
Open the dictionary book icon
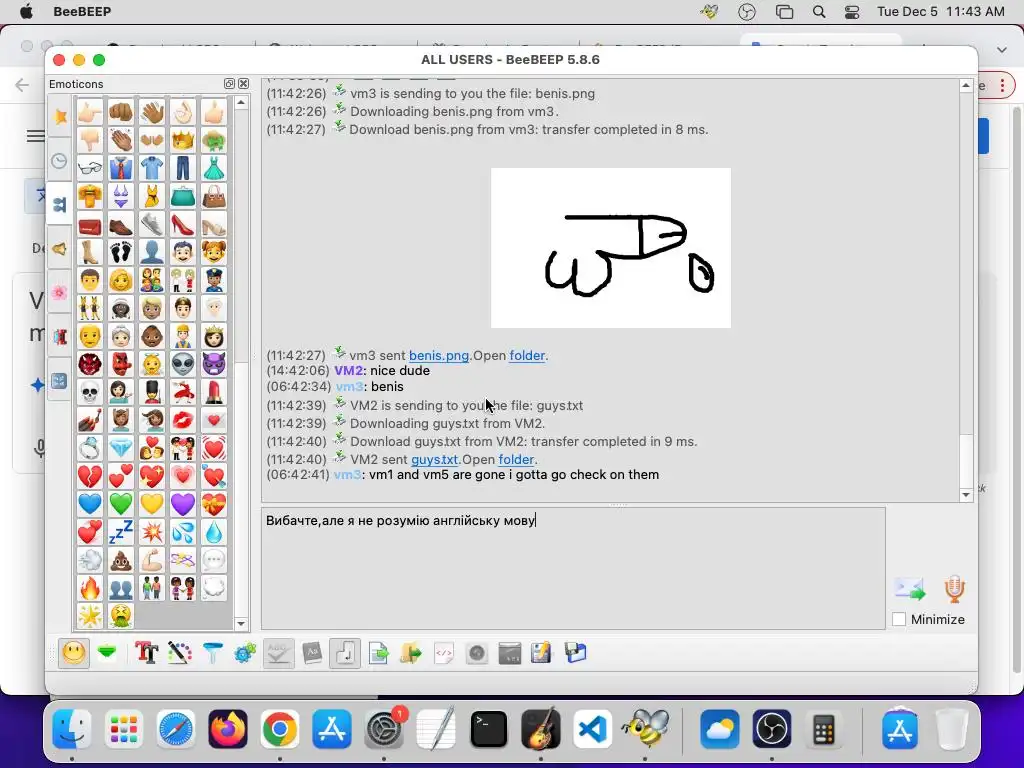coord(312,652)
